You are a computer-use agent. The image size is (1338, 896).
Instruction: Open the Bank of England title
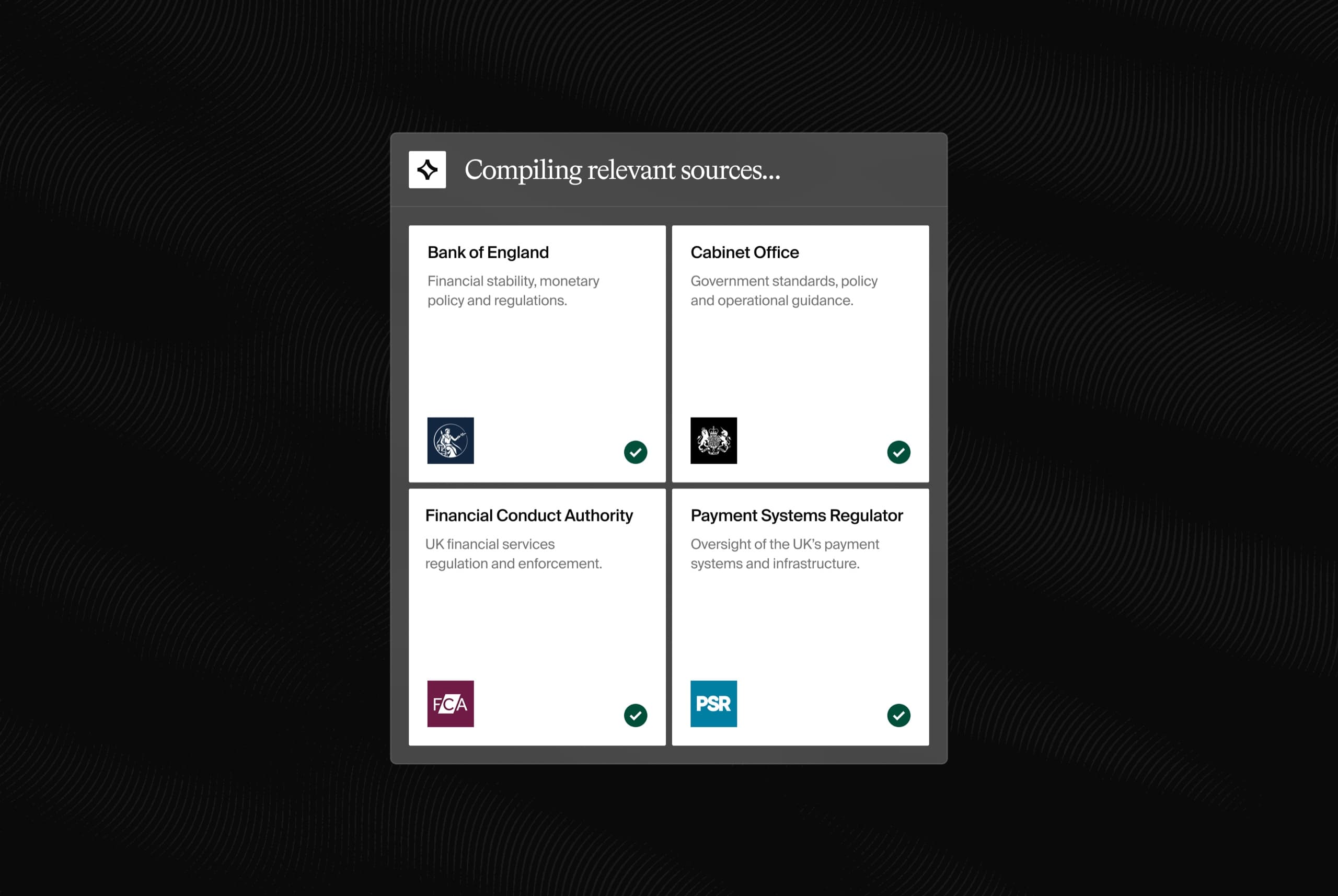(488, 252)
